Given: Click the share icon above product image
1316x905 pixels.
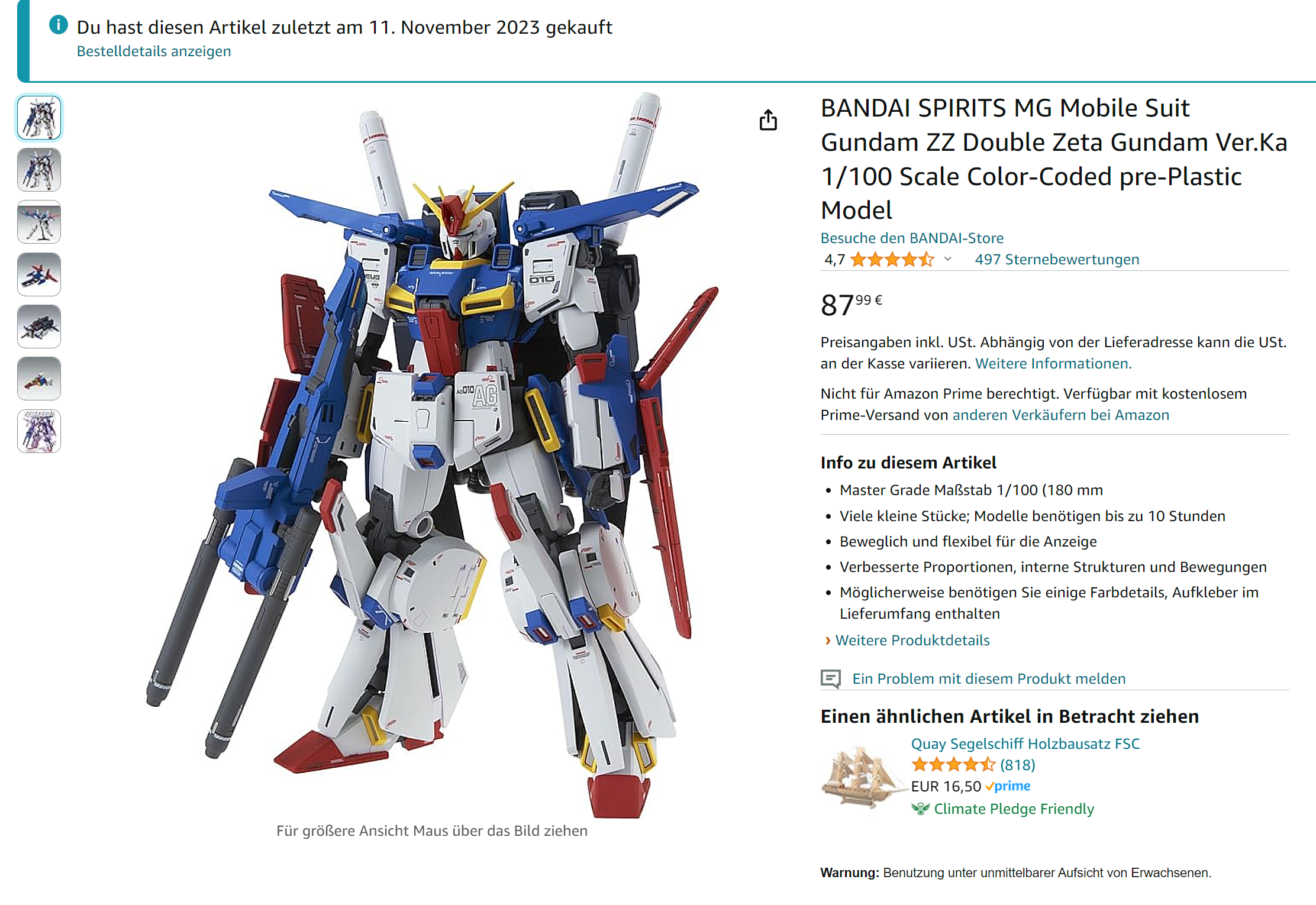Looking at the screenshot, I should tap(768, 120).
